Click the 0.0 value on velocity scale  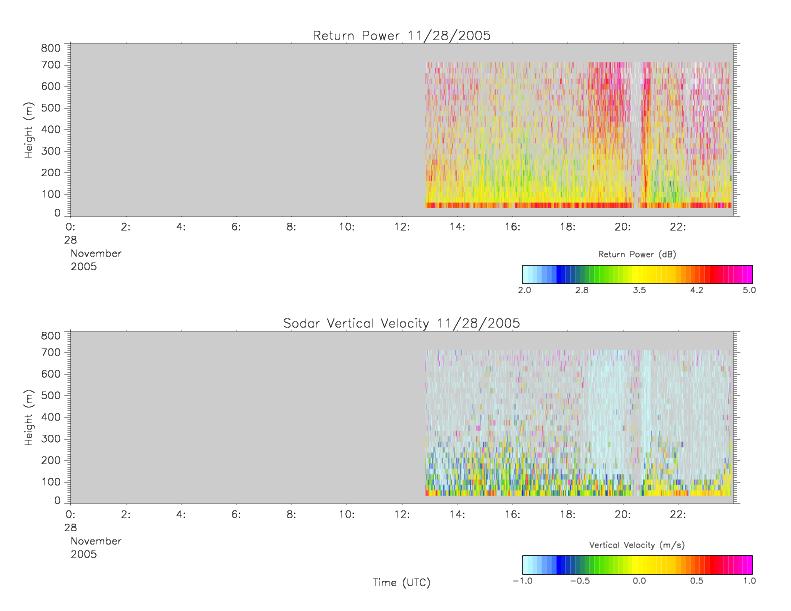(x=639, y=581)
